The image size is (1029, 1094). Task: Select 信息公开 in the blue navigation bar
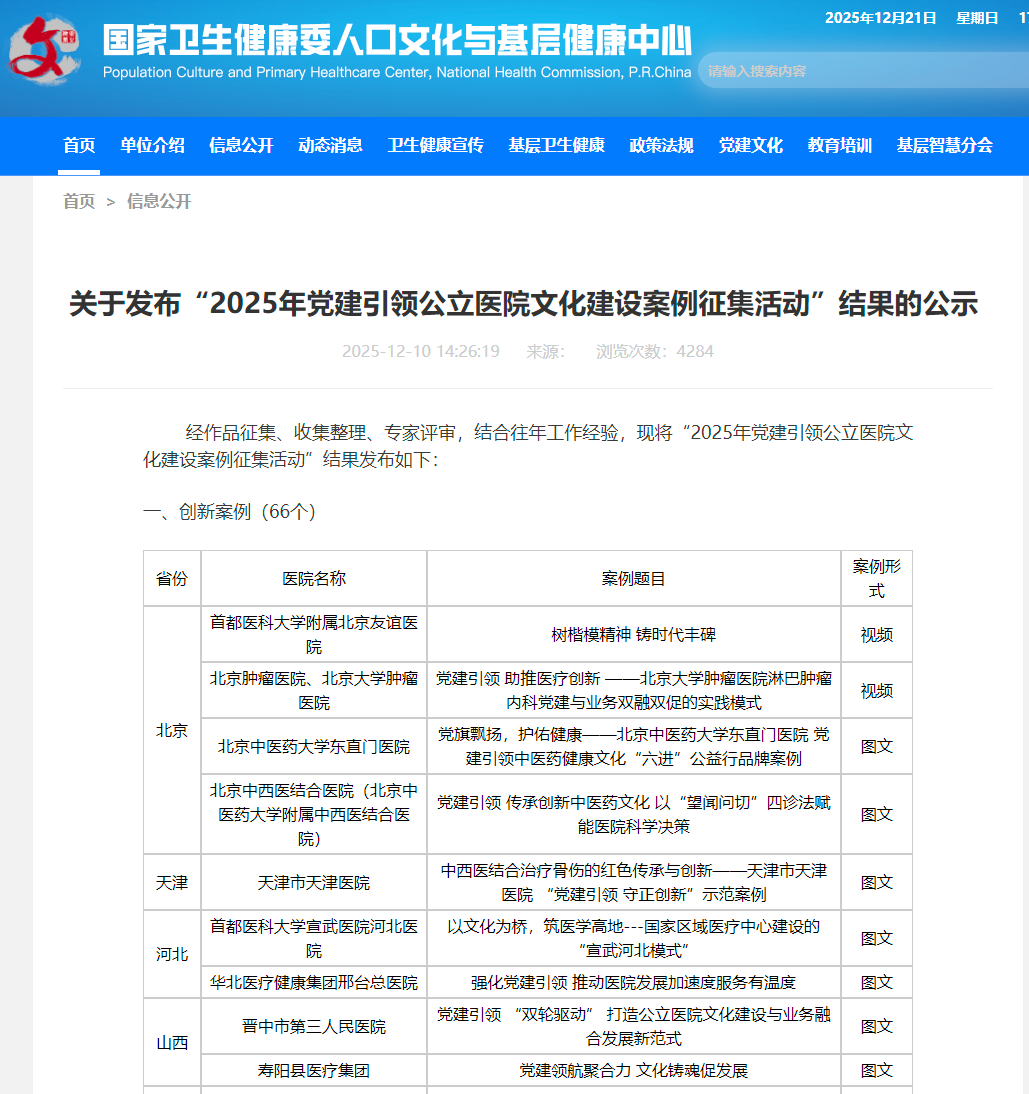coord(241,145)
